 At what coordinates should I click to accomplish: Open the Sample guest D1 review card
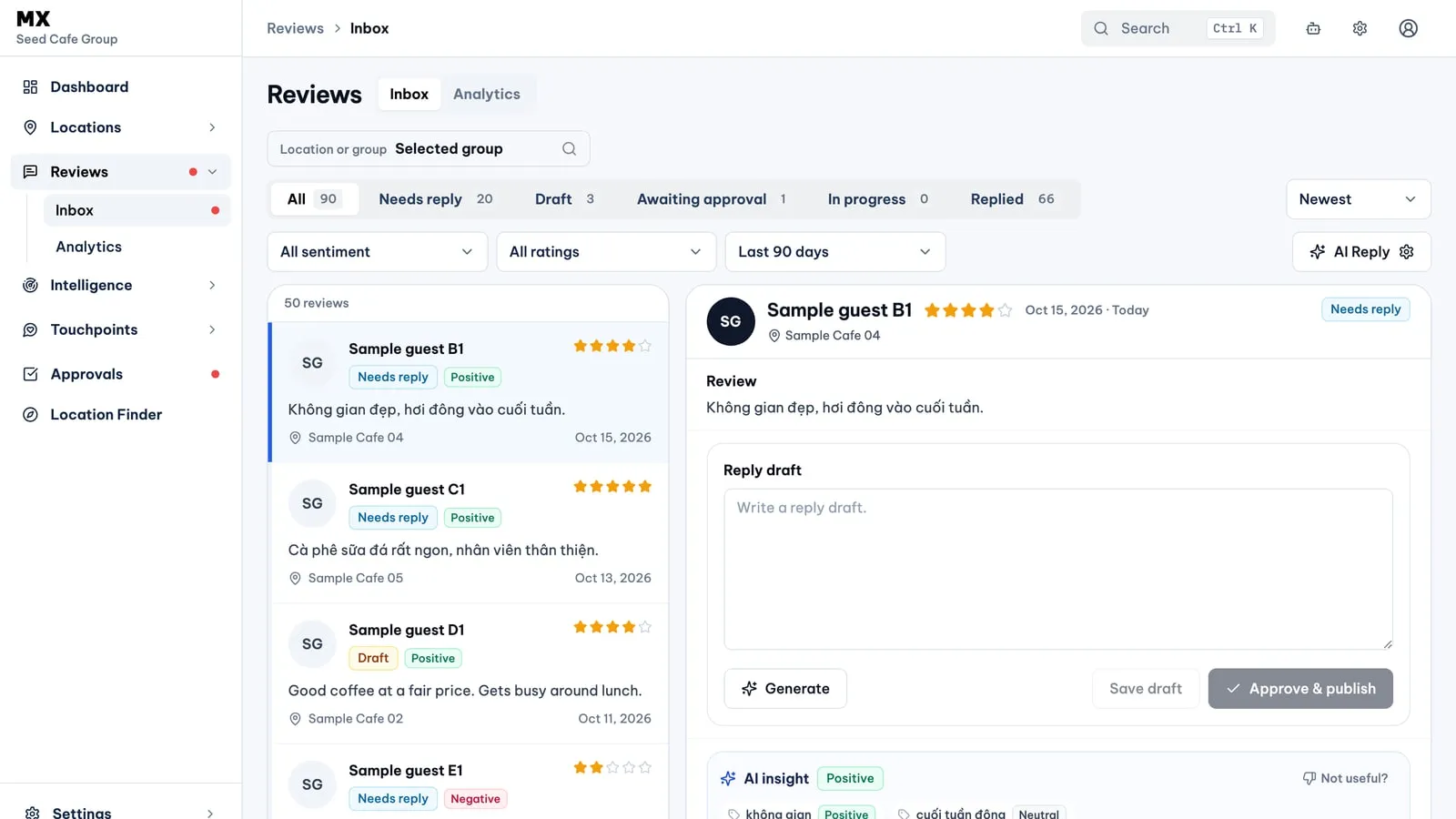point(470,674)
